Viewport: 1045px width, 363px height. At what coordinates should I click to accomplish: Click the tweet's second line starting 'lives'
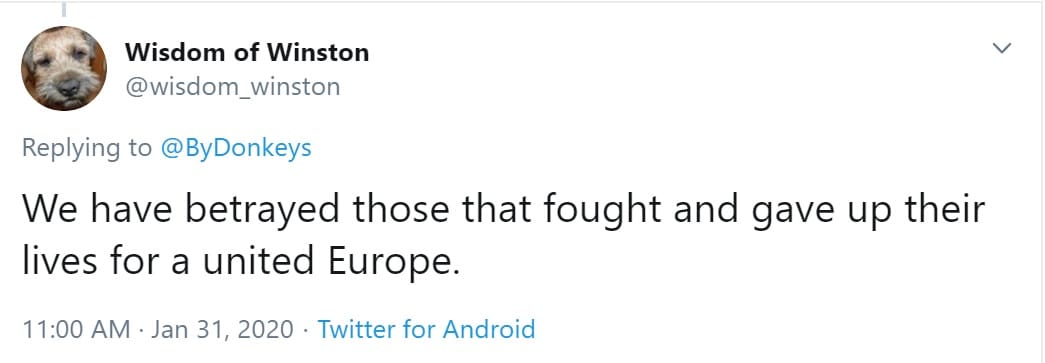coord(241,263)
